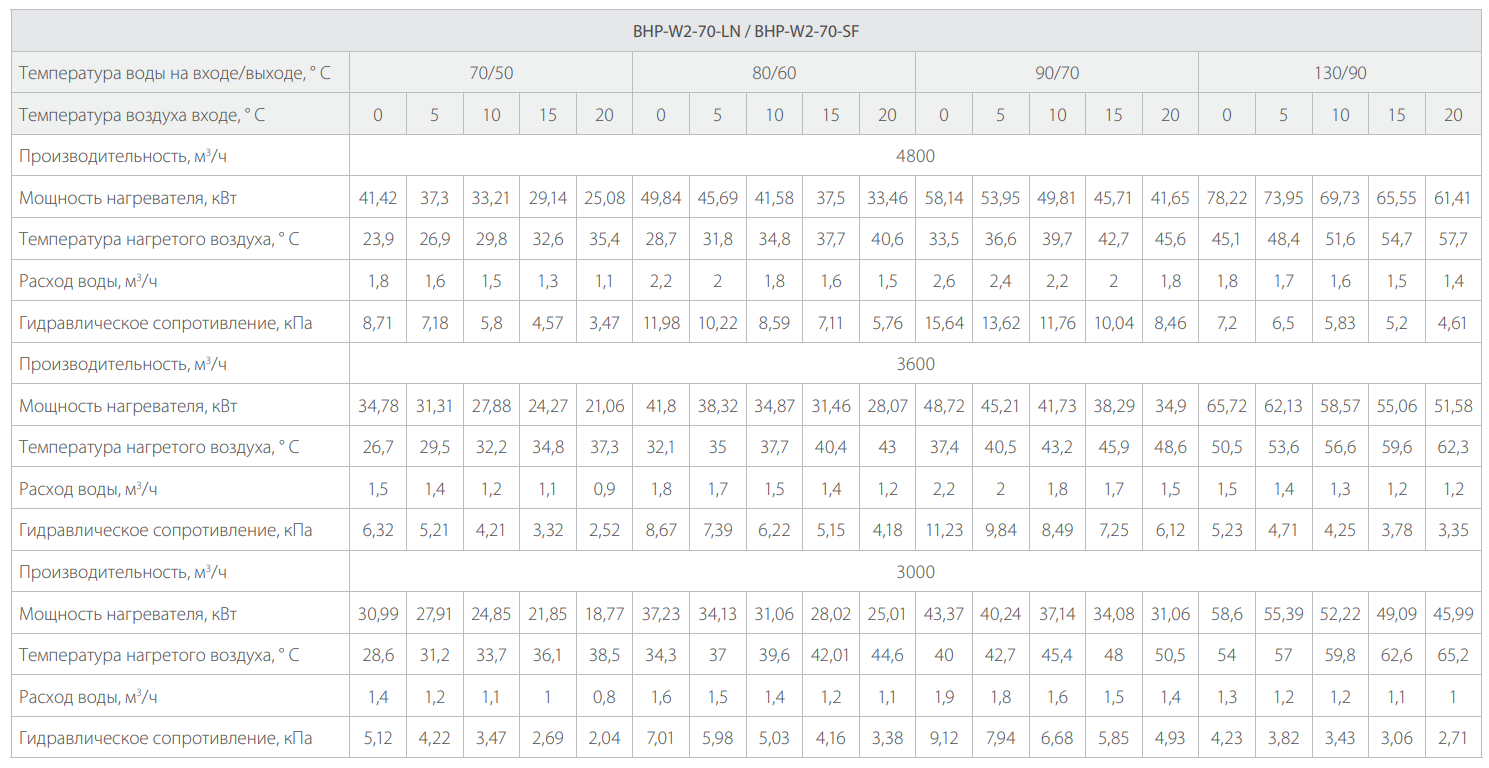Click the heated air temperature cell 62,3

click(x=1453, y=447)
